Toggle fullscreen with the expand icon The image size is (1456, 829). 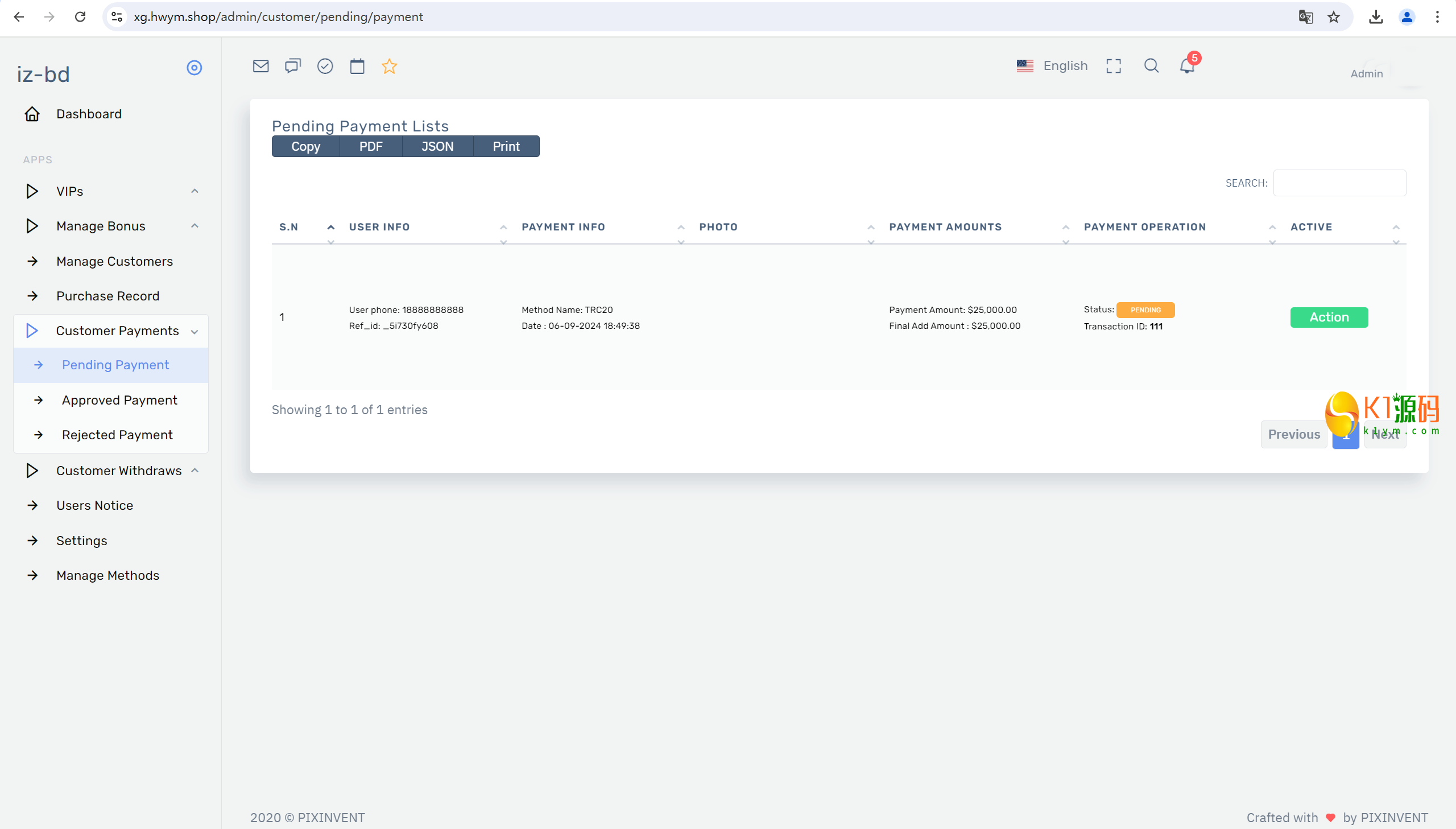[x=1114, y=66]
